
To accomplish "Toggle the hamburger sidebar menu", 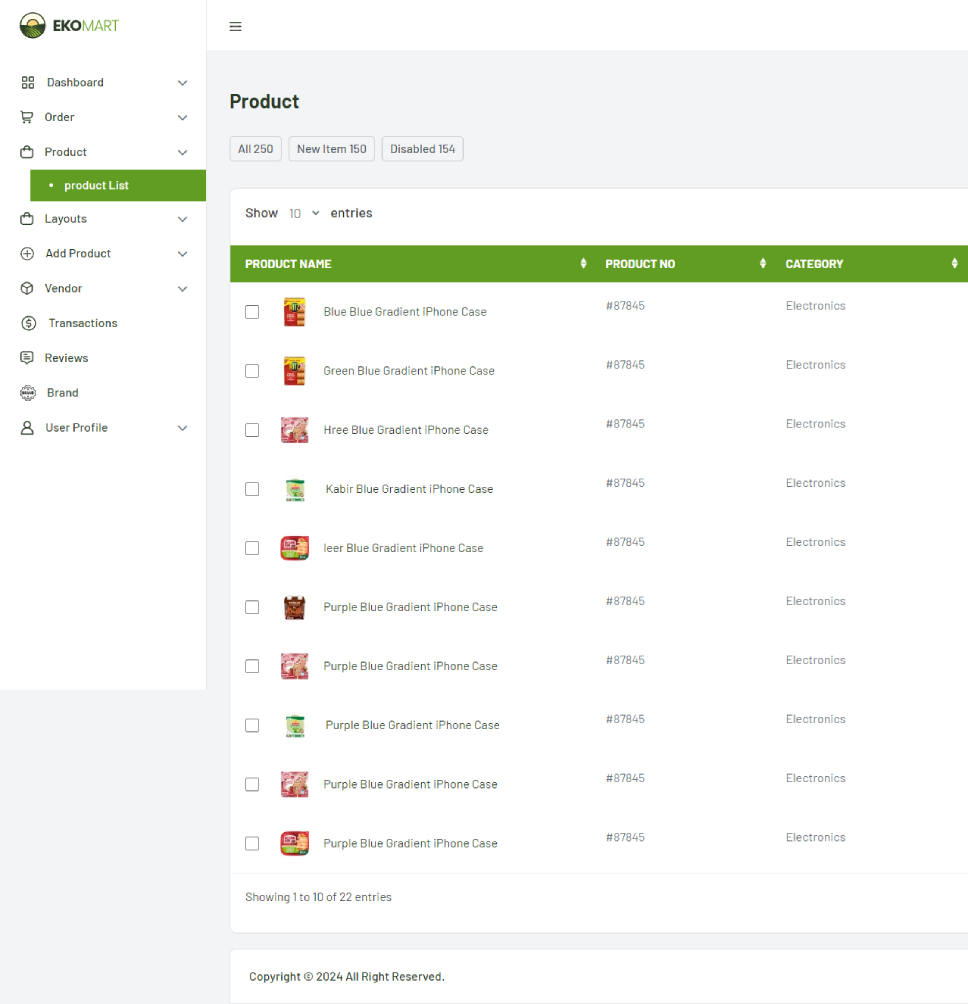I will [236, 26].
